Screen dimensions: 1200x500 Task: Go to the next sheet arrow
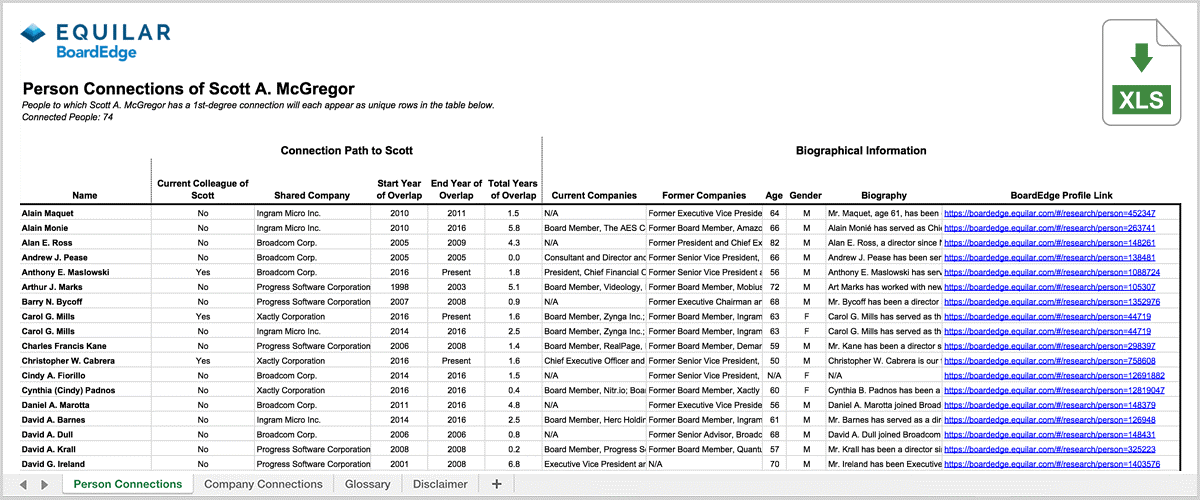(44, 484)
